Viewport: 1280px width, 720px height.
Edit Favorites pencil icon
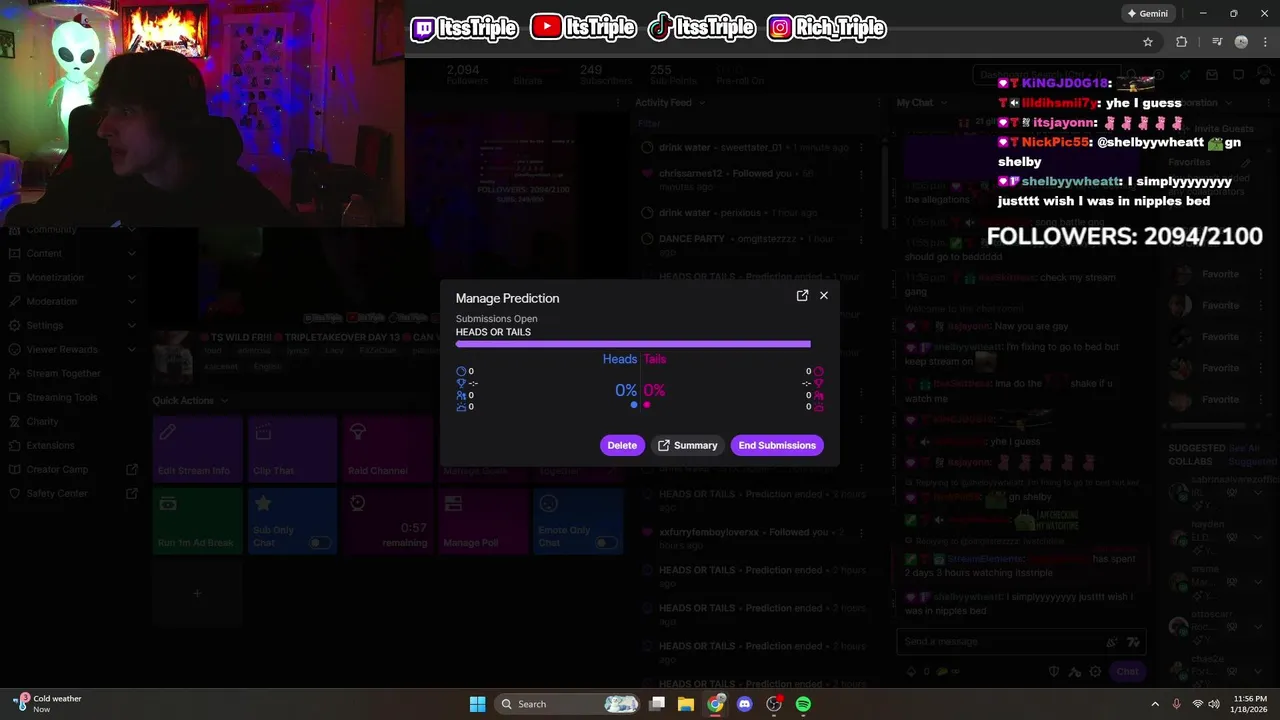pyautogui.click(x=1245, y=162)
